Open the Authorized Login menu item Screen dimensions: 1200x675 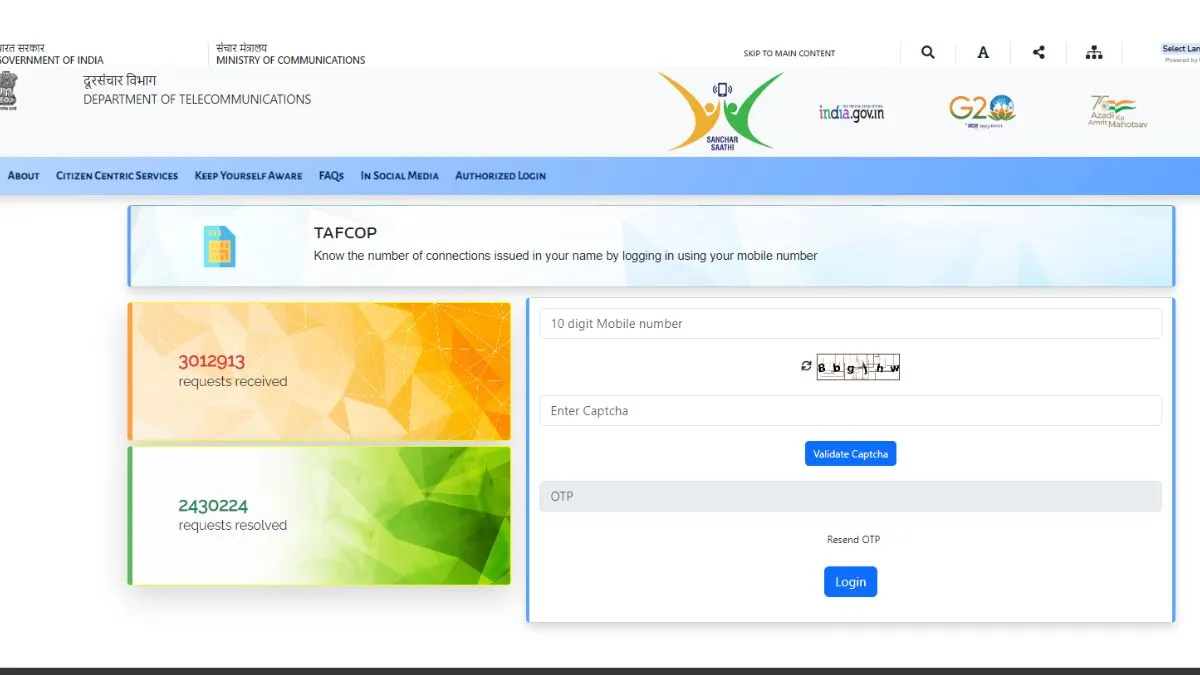500,176
